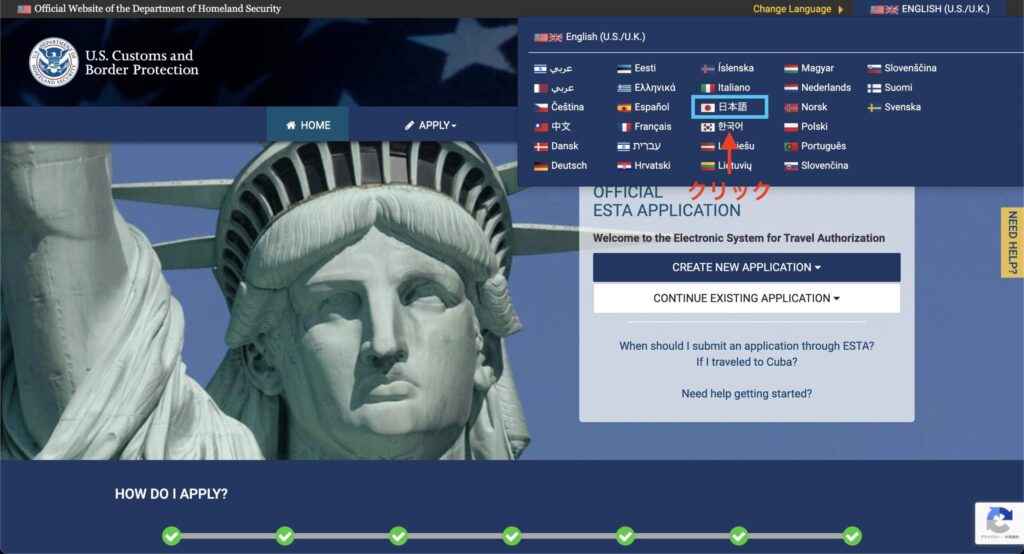Click the house icon on the HOME tab

[291, 125]
